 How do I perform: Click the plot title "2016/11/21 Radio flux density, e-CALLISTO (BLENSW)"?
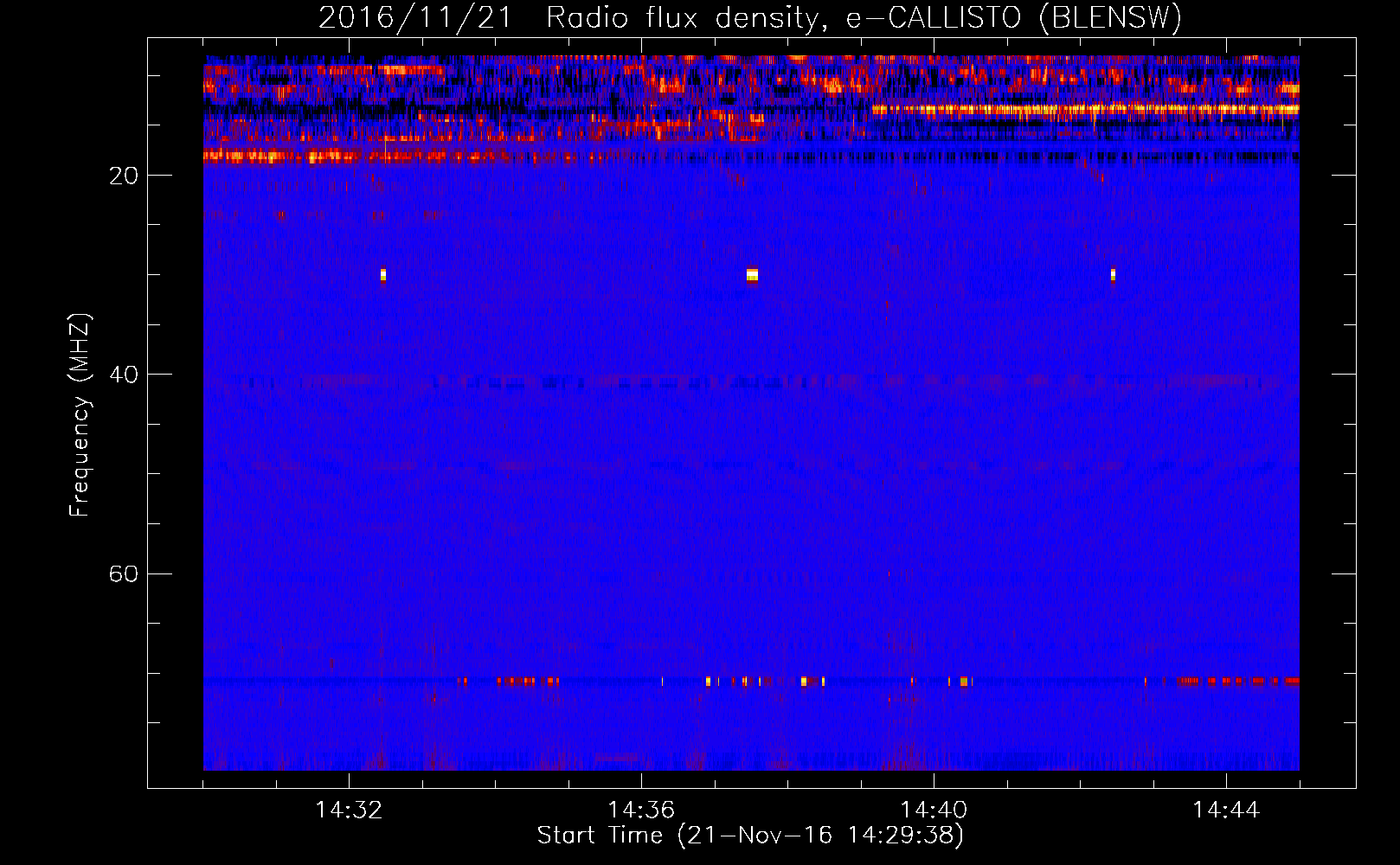click(x=750, y=18)
